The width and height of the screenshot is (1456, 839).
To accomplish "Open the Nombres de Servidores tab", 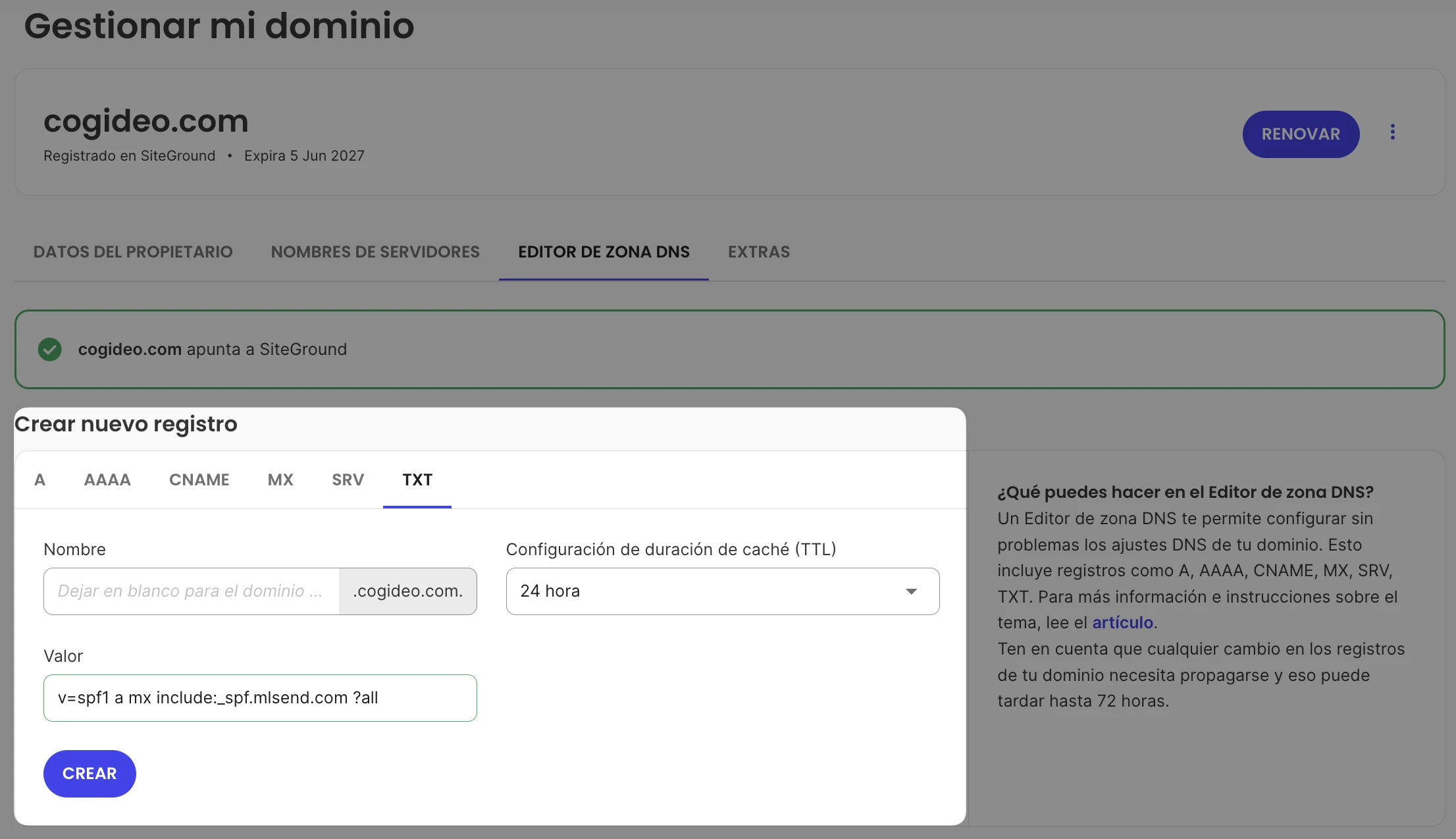I will 375,252.
